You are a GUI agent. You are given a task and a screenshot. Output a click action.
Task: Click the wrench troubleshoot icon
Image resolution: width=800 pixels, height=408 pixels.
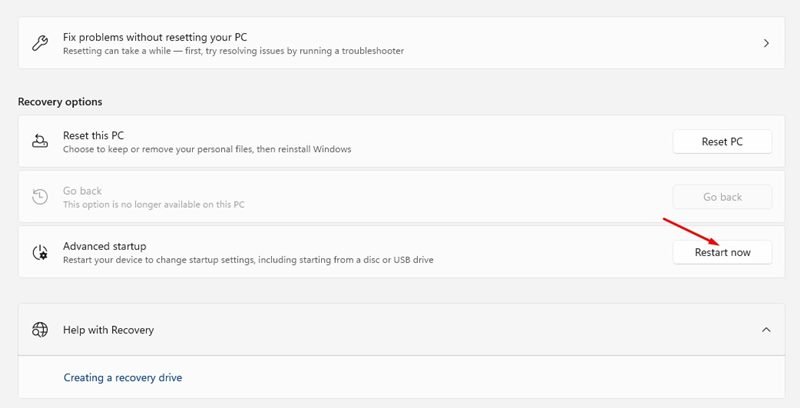[x=40, y=43]
